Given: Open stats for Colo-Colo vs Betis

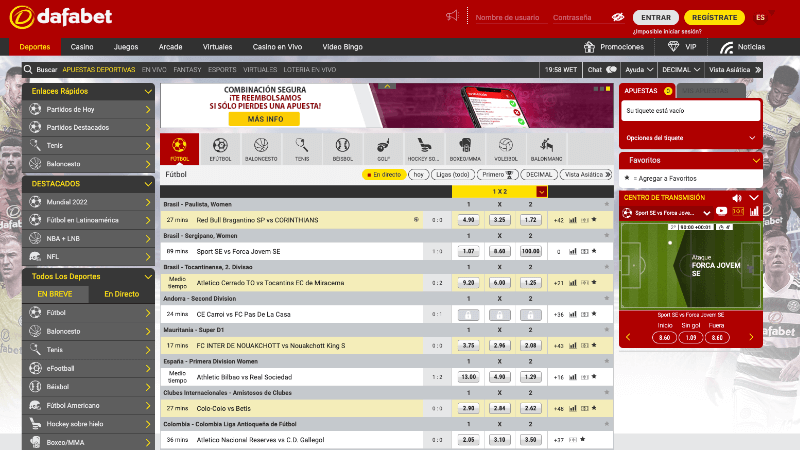Looking at the screenshot, I should point(572,409).
